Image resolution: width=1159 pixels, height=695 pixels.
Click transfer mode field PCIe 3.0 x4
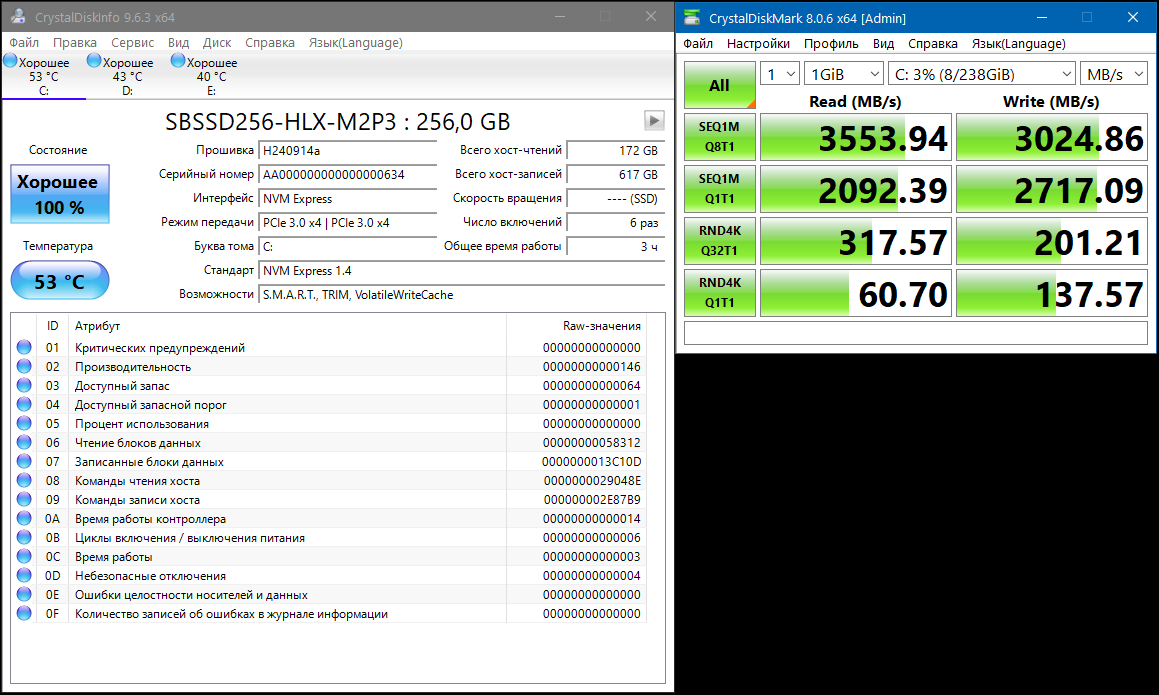tap(347, 223)
